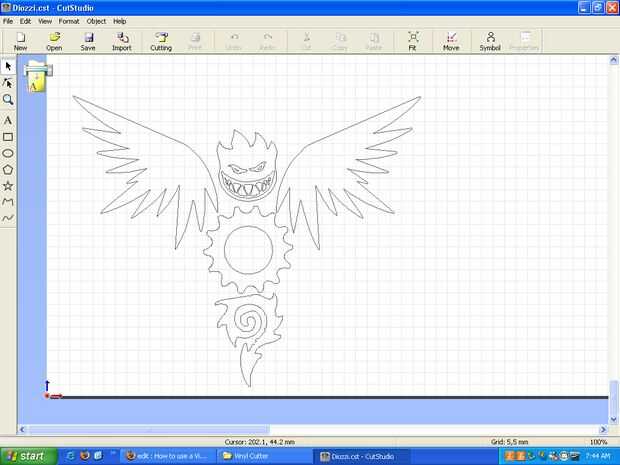Click the cutter material icon on canvas

tap(37, 76)
